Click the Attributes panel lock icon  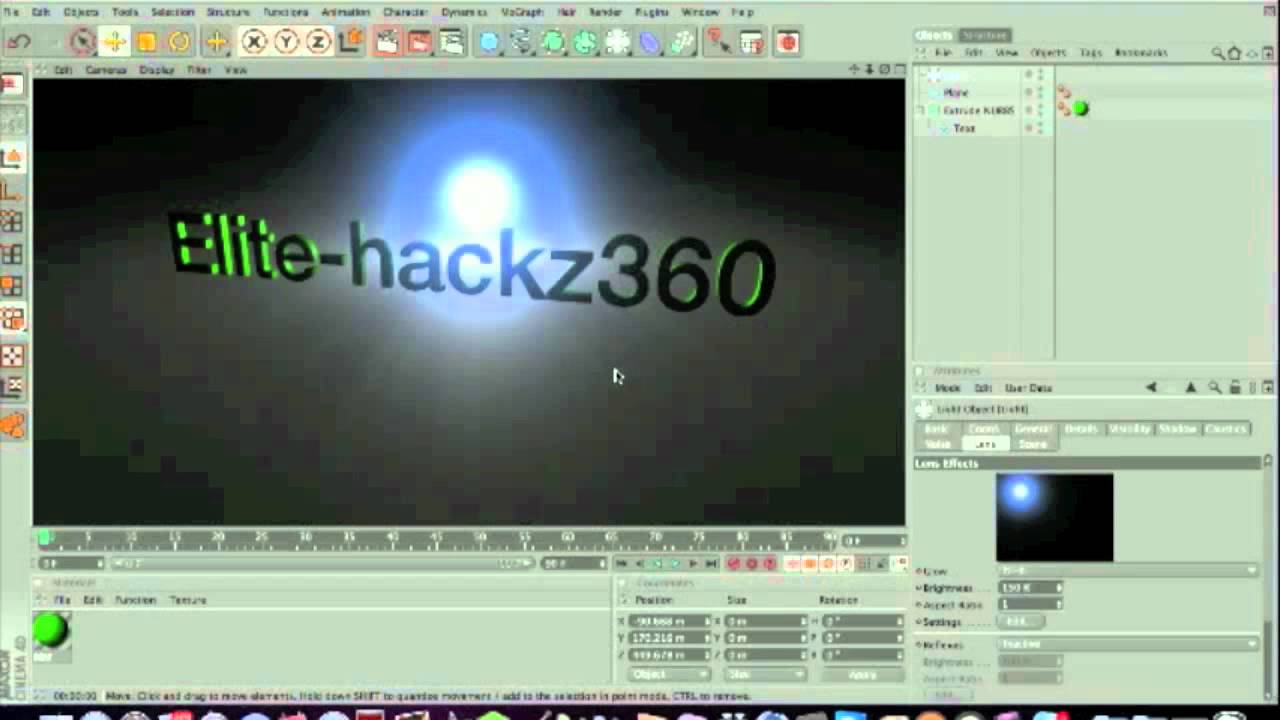[1235, 387]
